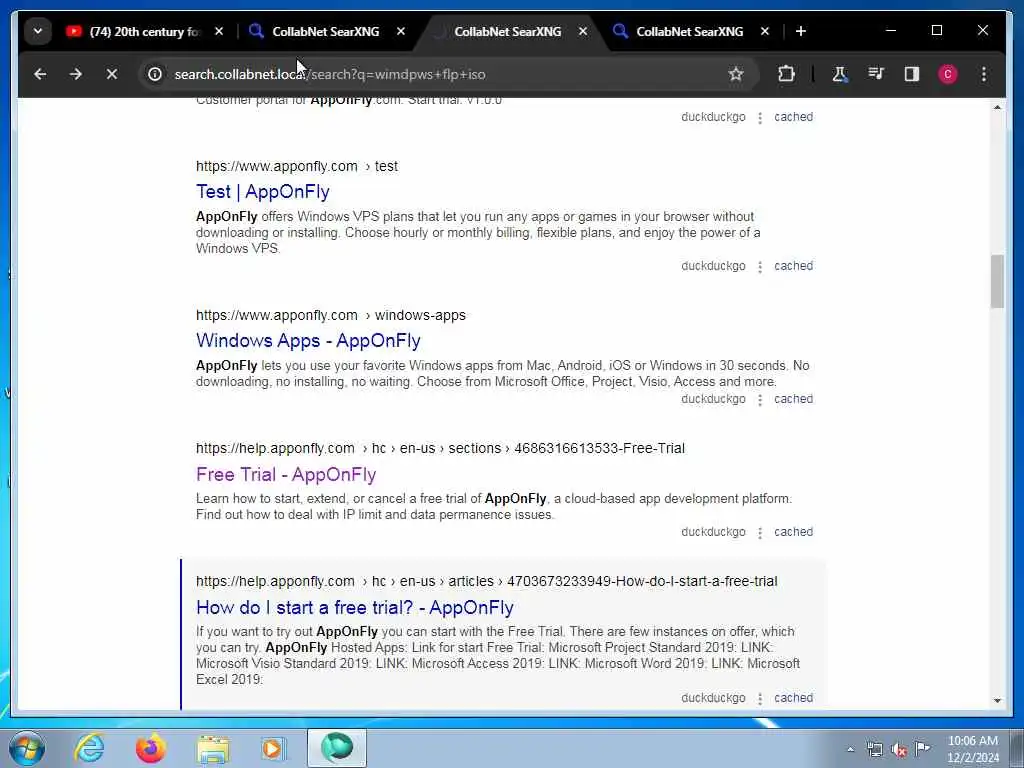The image size is (1024, 768).
Task: Open cached link for Free Trial result
Action: click(793, 532)
